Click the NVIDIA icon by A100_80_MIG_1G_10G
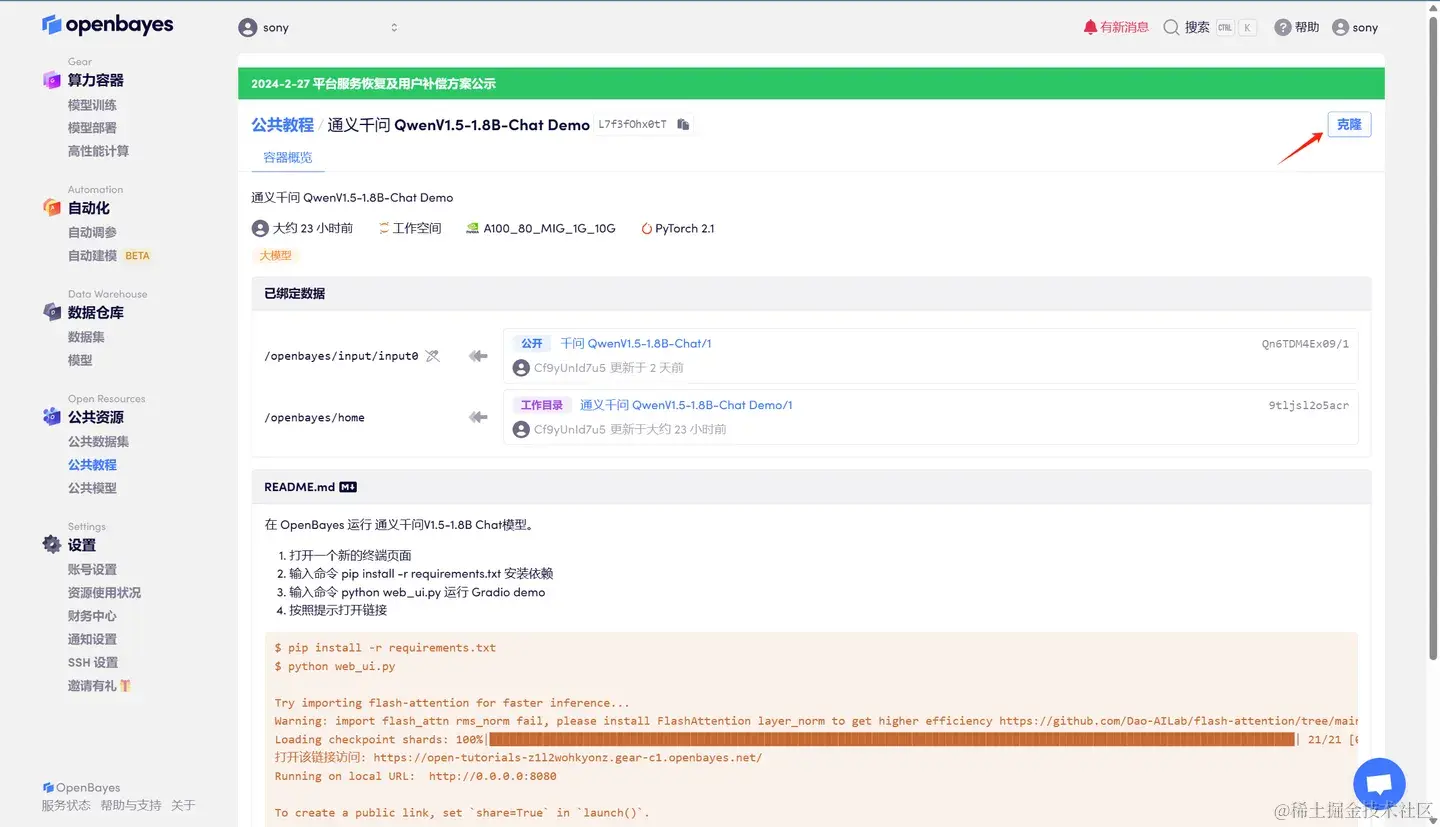The image size is (1440, 827). pyautogui.click(x=473, y=228)
